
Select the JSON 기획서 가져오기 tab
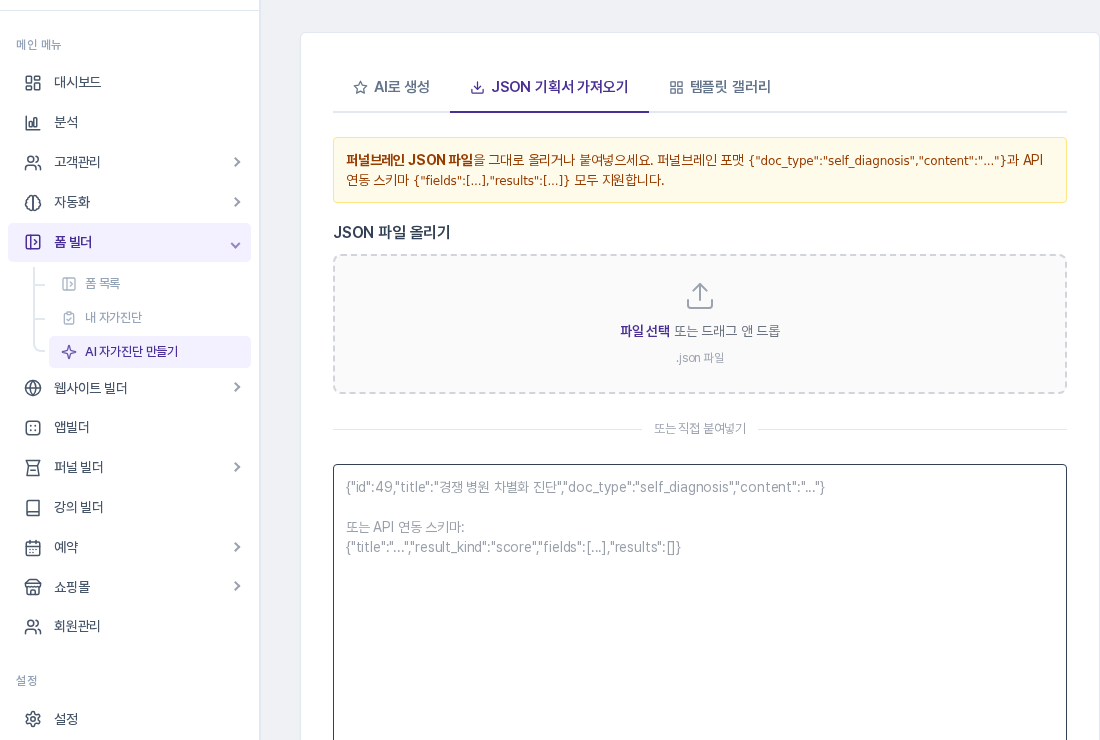click(549, 88)
